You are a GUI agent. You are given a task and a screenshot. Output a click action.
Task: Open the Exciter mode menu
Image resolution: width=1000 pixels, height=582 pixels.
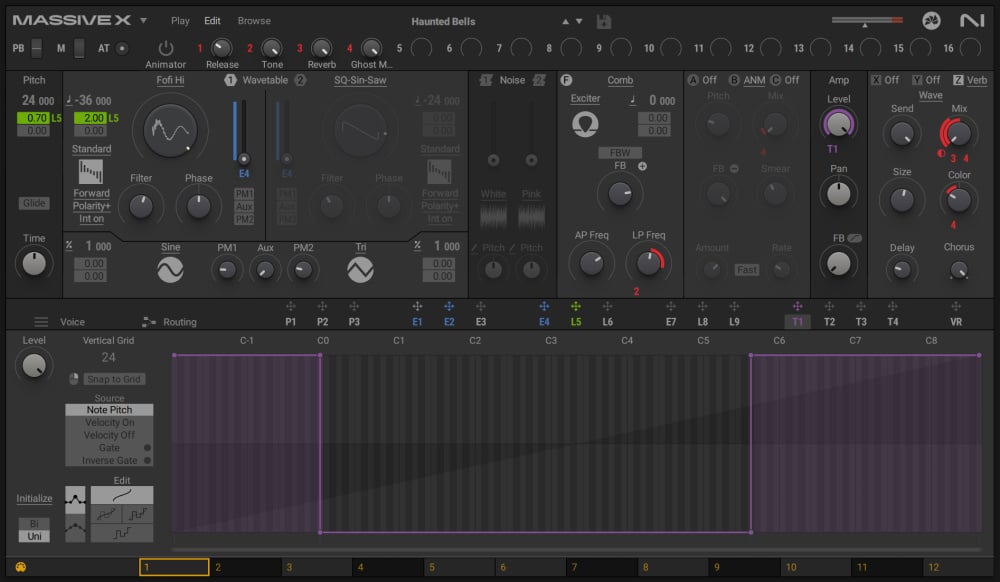(585, 98)
